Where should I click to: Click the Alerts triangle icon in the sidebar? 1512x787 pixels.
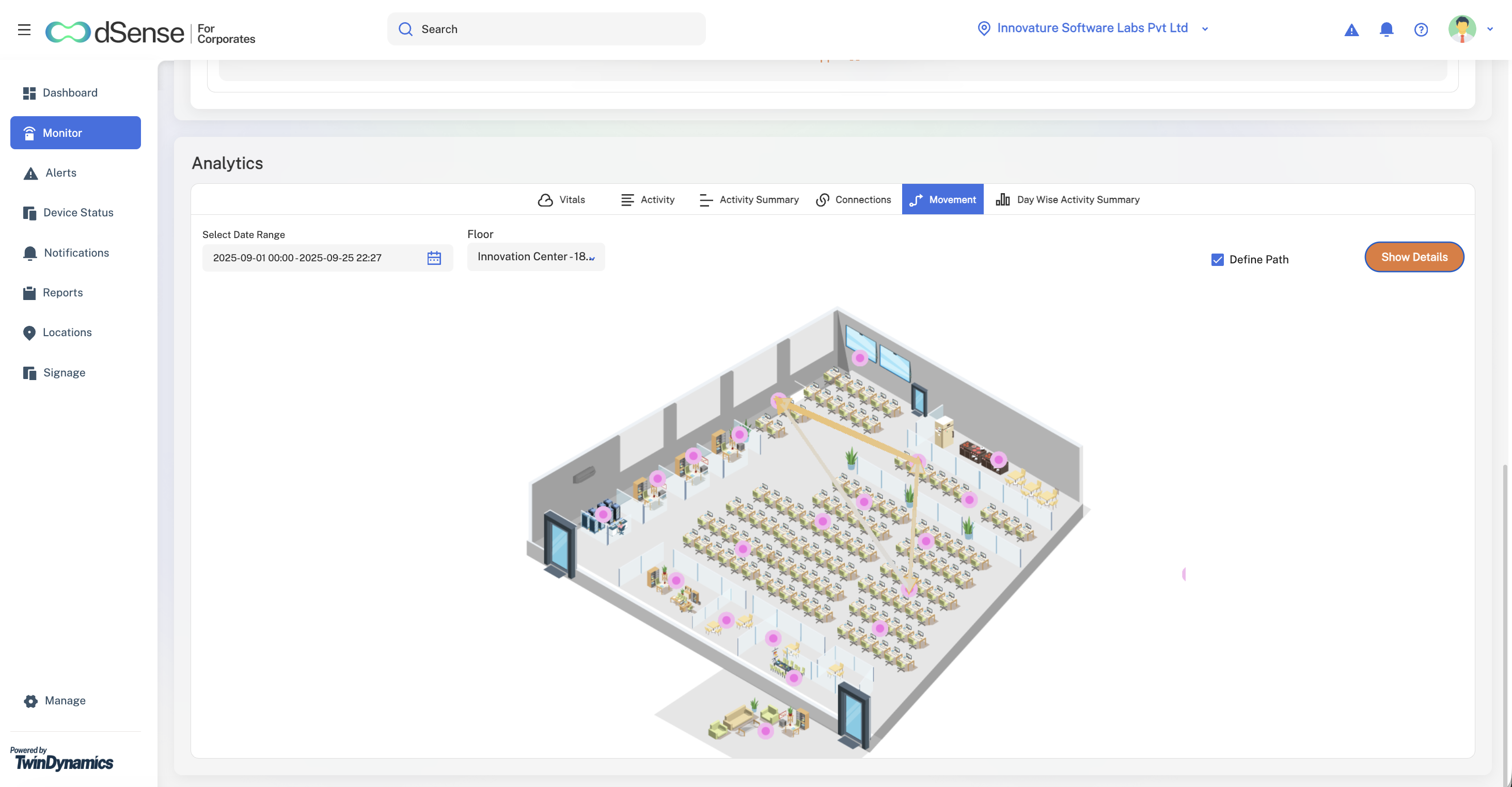click(x=30, y=173)
